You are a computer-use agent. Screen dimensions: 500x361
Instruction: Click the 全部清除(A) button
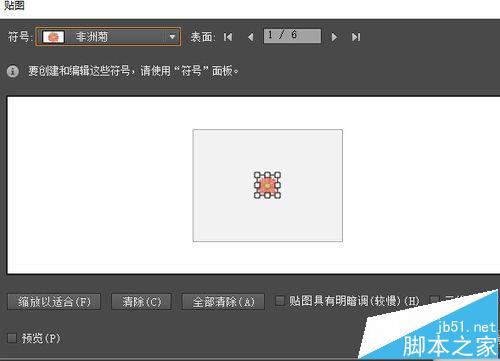[x=223, y=302]
